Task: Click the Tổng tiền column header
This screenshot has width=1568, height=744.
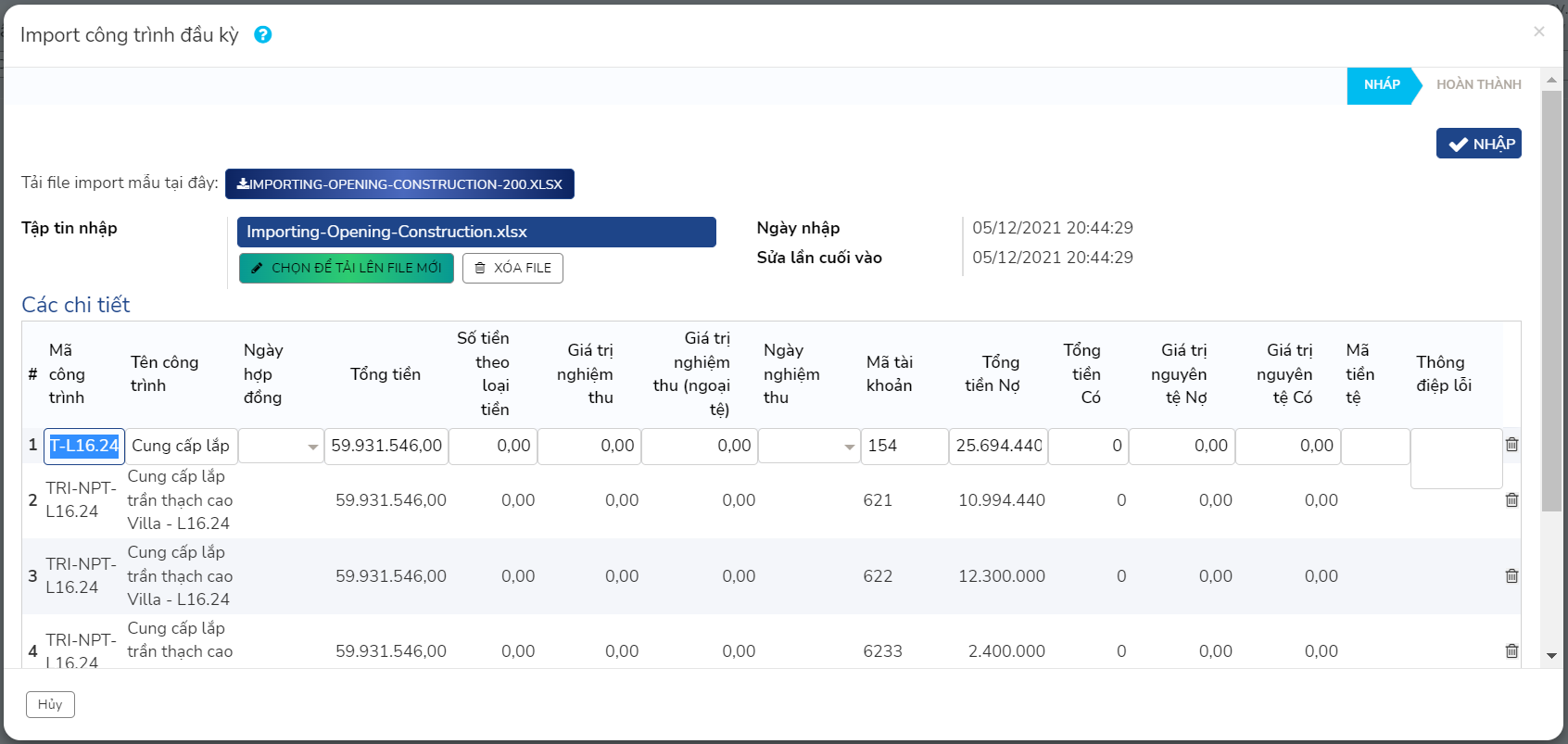Action: pyautogui.click(x=386, y=374)
